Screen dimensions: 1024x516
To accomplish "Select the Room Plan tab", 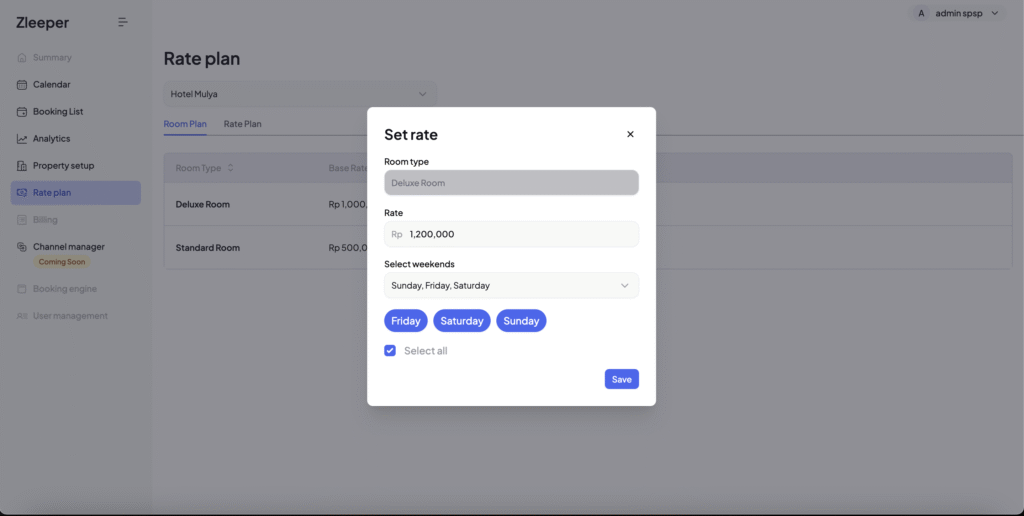I will click(185, 124).
